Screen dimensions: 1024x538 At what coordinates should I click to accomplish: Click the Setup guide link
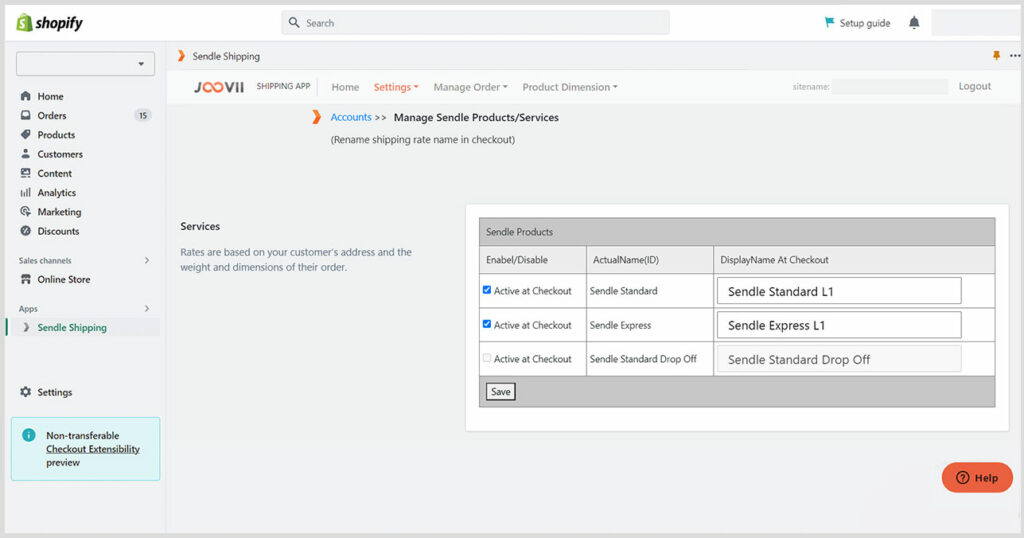click(865, 23)
